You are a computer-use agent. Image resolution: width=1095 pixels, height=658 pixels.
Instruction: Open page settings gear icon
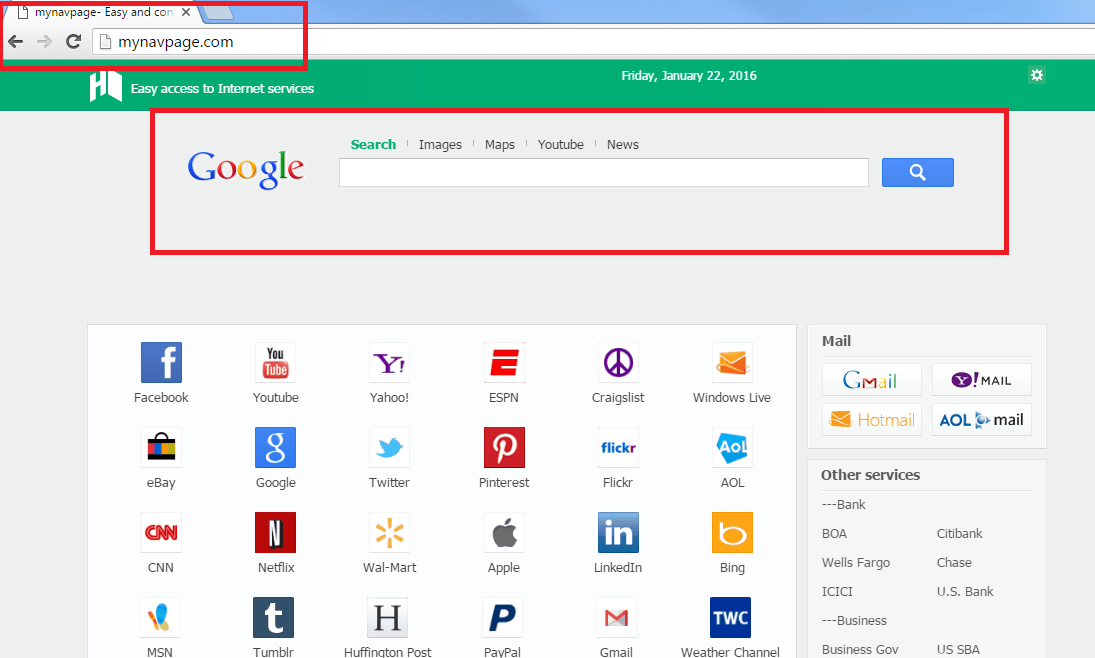(1037, 75)
